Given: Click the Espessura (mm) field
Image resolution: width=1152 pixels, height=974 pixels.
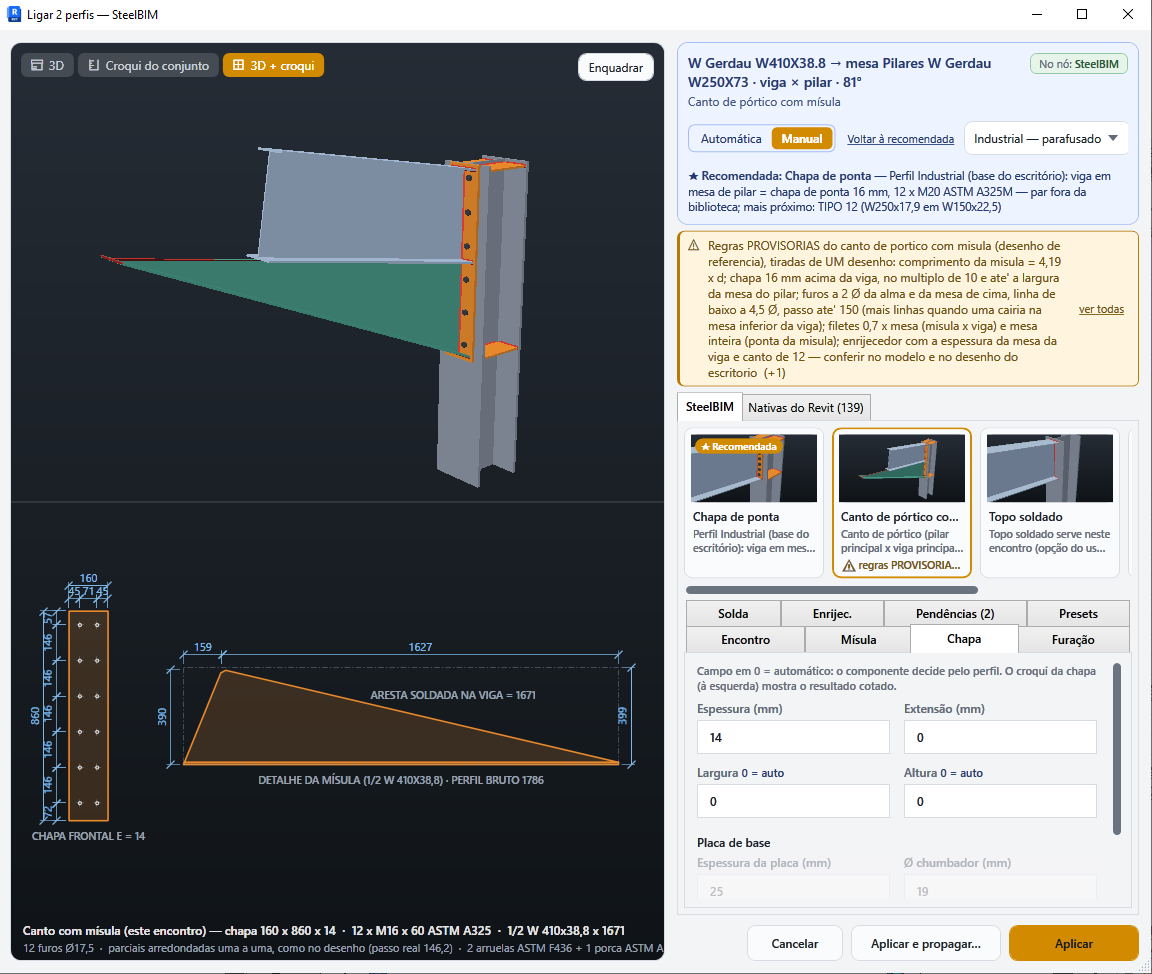Looking at the screenshot, I should (x=793, y=737).
